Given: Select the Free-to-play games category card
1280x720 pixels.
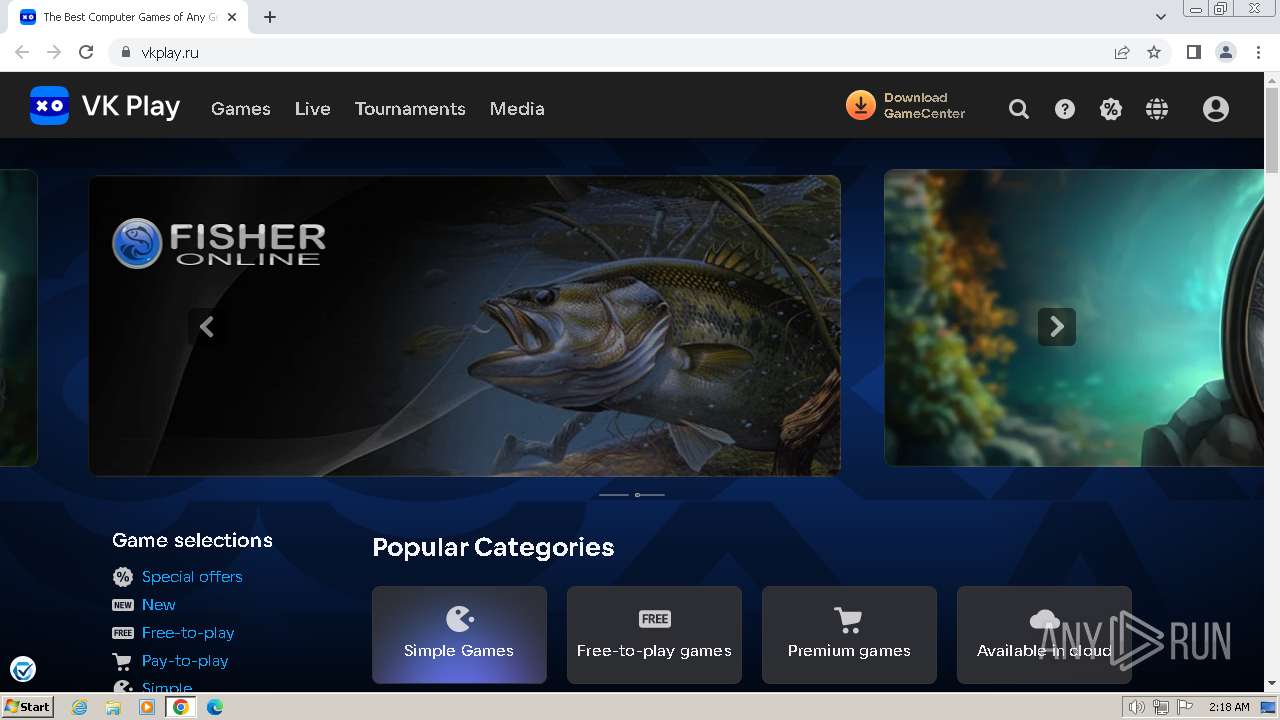Looking at the screenshot, I should 654,635.
